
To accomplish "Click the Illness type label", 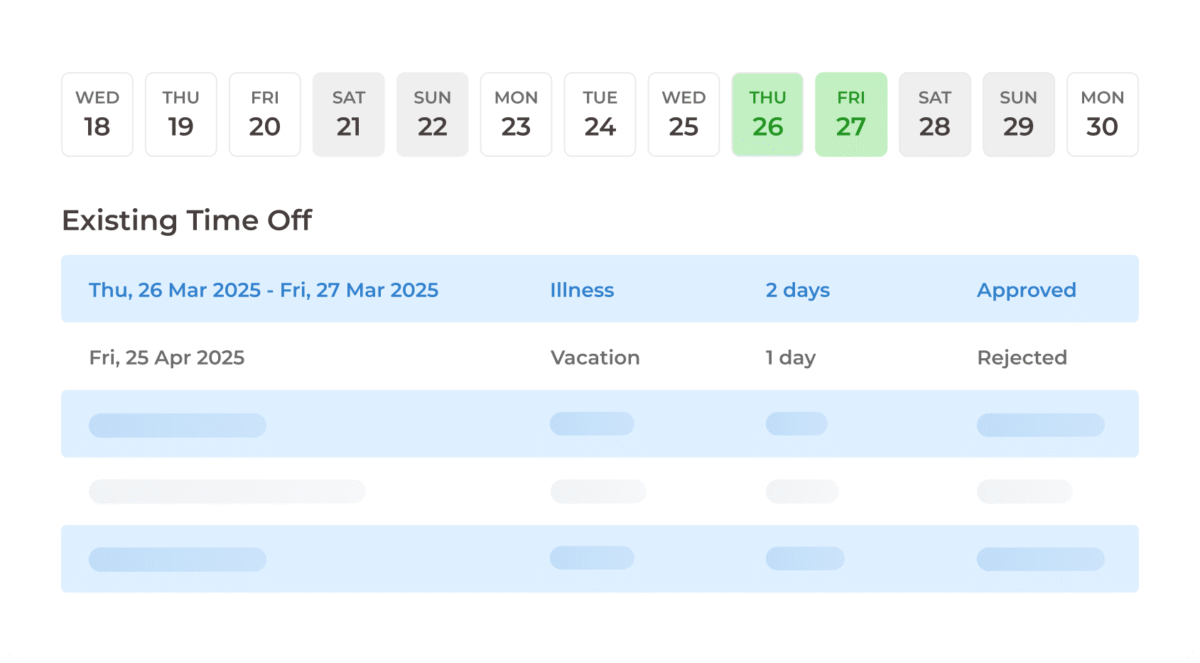I will (582, 290).
